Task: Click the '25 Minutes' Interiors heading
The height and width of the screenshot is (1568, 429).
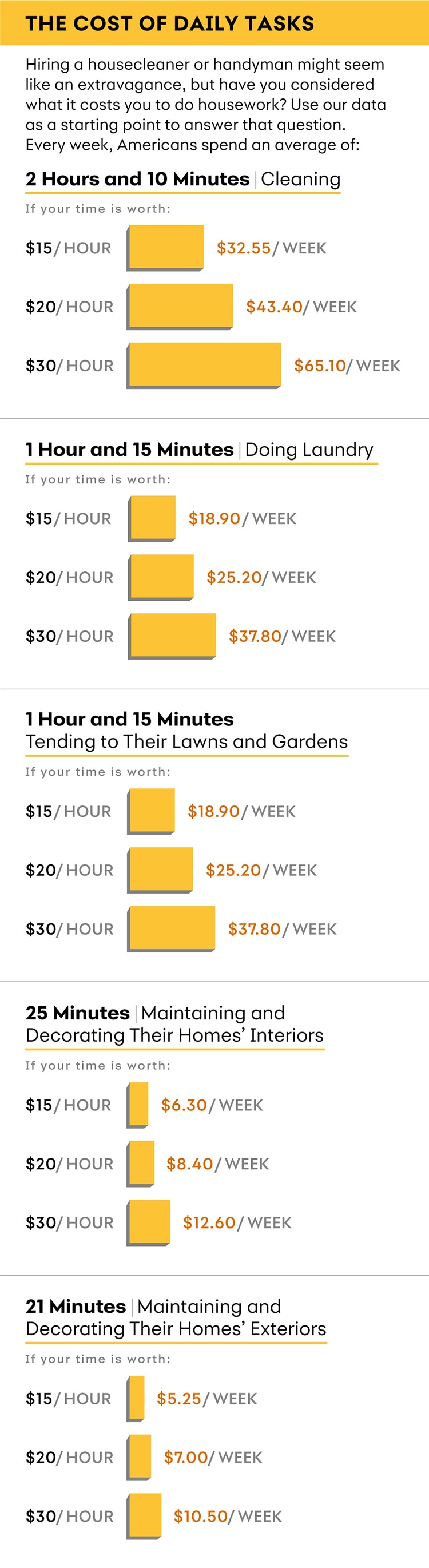Action: pos(174,1024)
